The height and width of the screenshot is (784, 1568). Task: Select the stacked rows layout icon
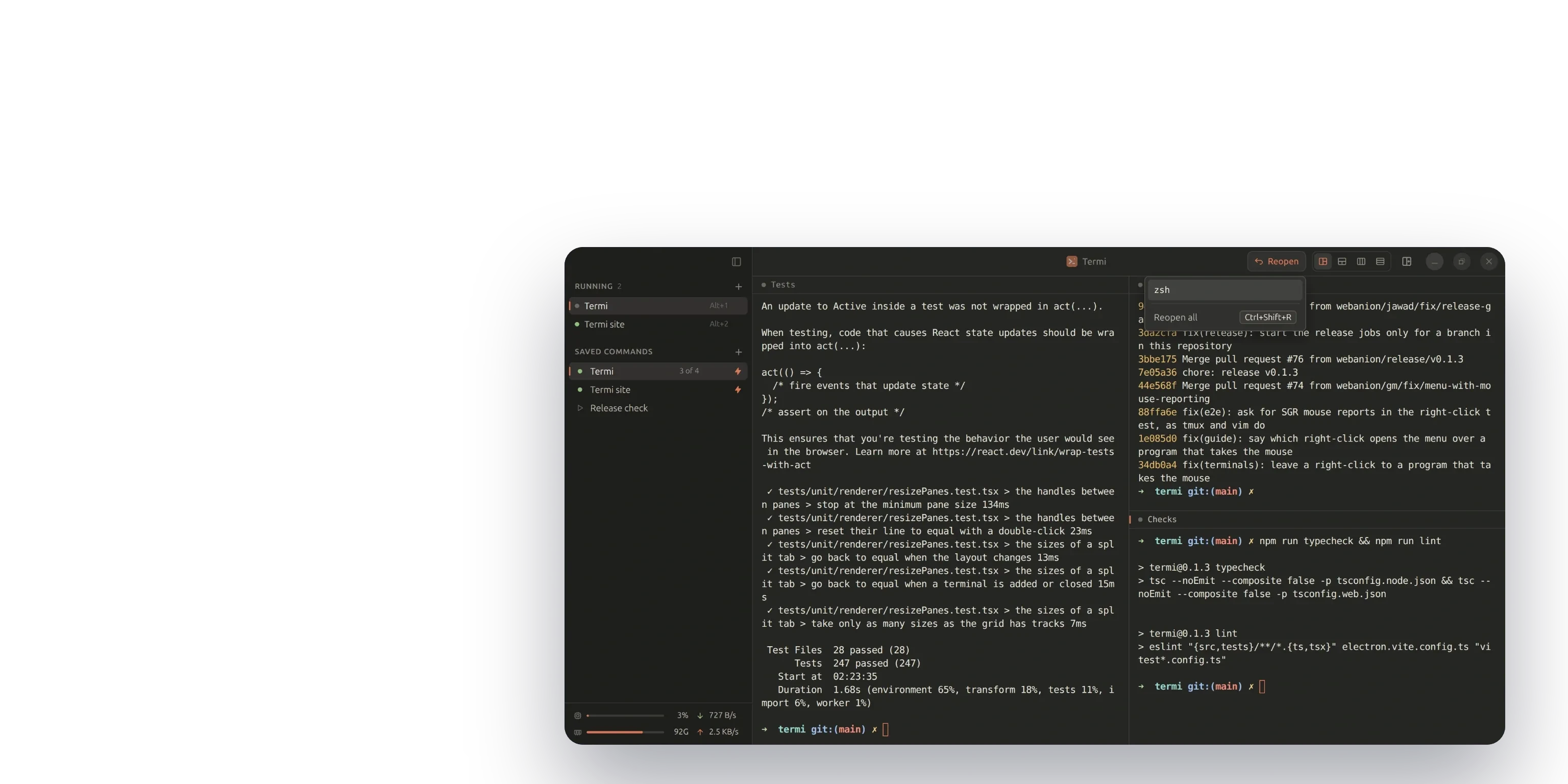coord(1381,262)
